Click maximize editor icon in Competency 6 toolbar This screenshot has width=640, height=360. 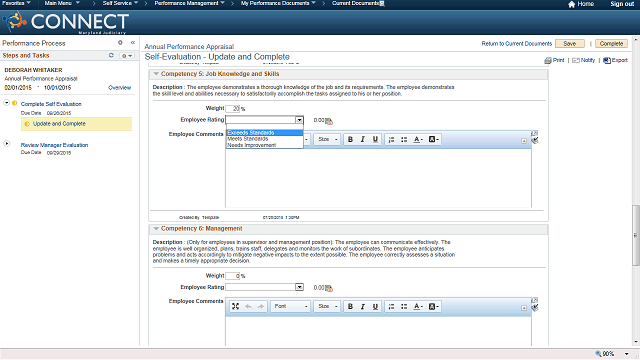coord(236,307)
